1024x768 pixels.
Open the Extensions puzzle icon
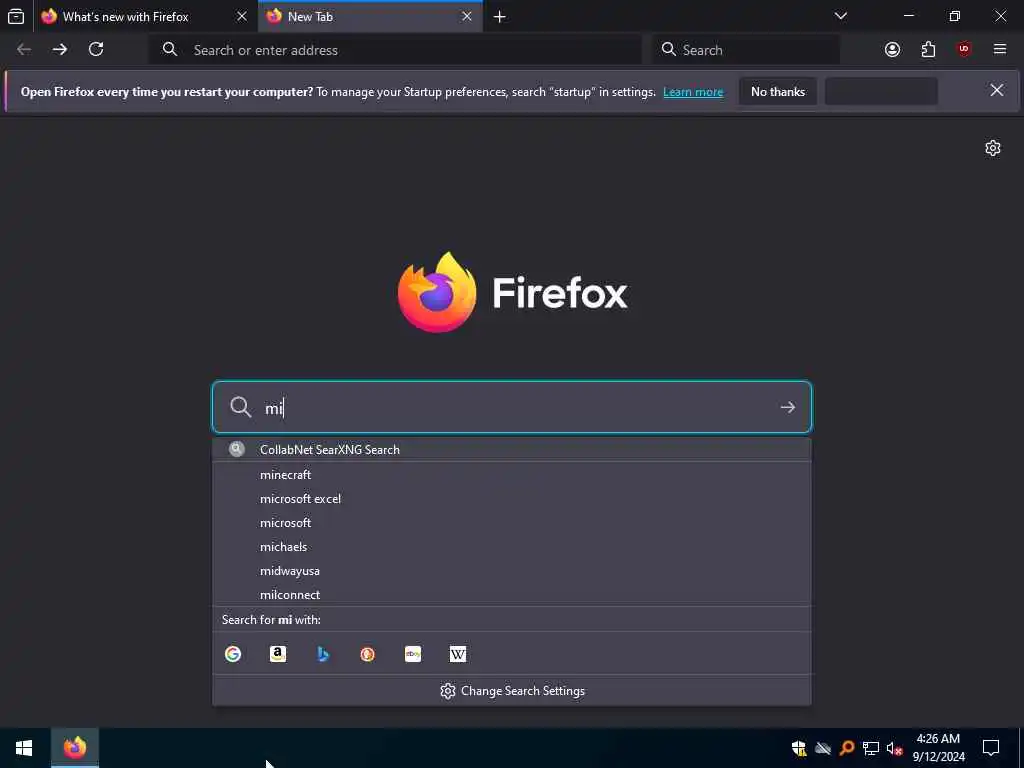click(x=928, y=50)
